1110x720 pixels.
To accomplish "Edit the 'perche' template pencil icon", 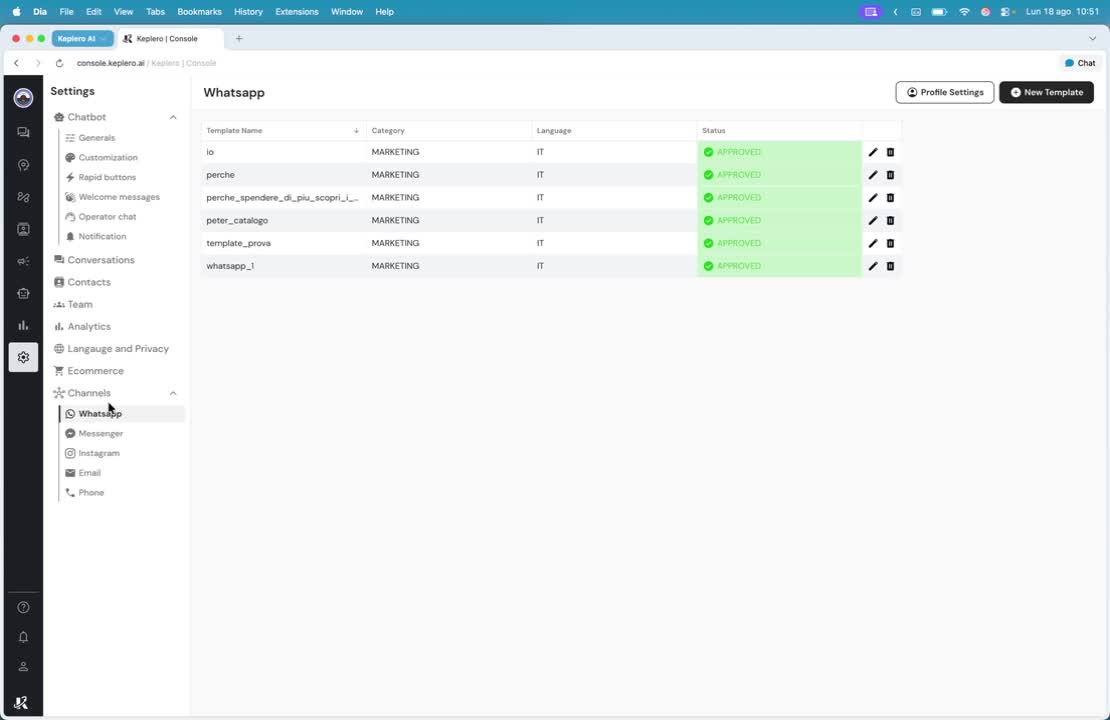I will tap(873, 175).
